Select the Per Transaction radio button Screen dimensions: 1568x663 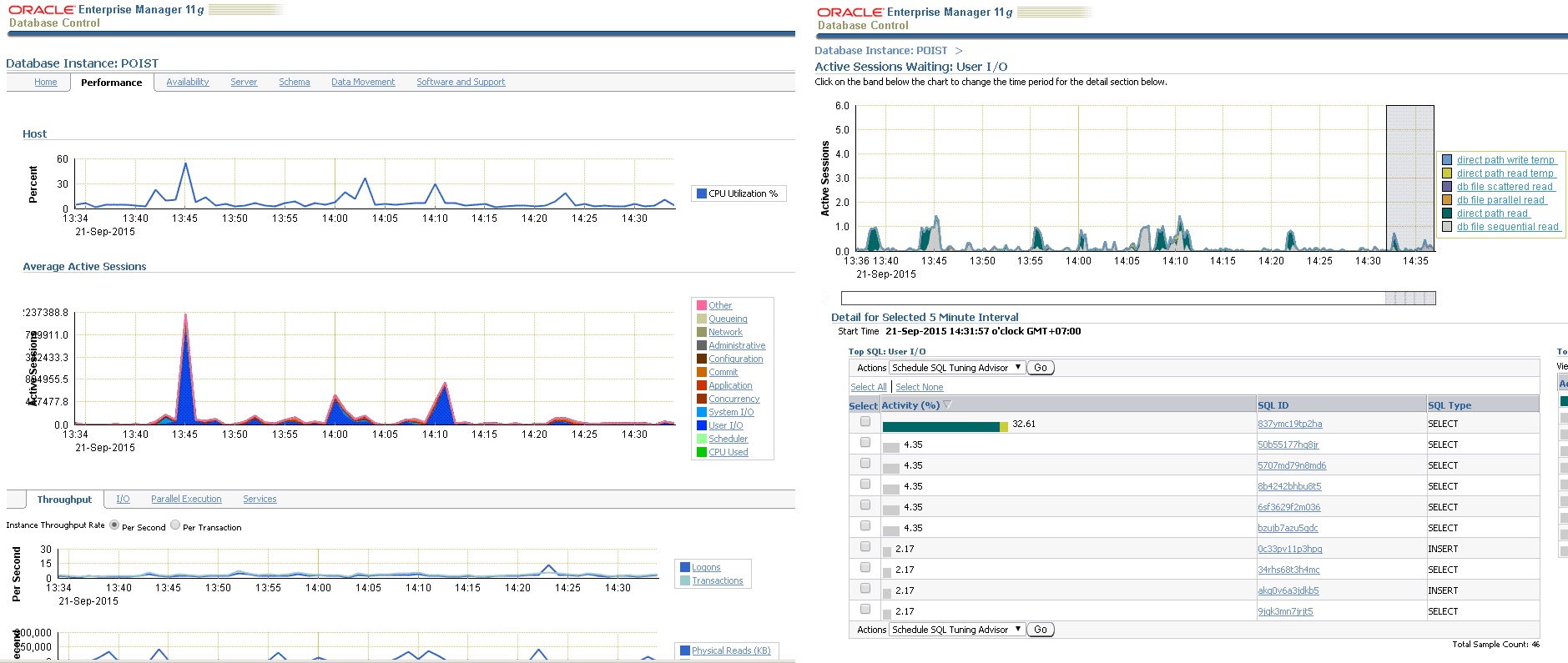click(x=175, y=525)
